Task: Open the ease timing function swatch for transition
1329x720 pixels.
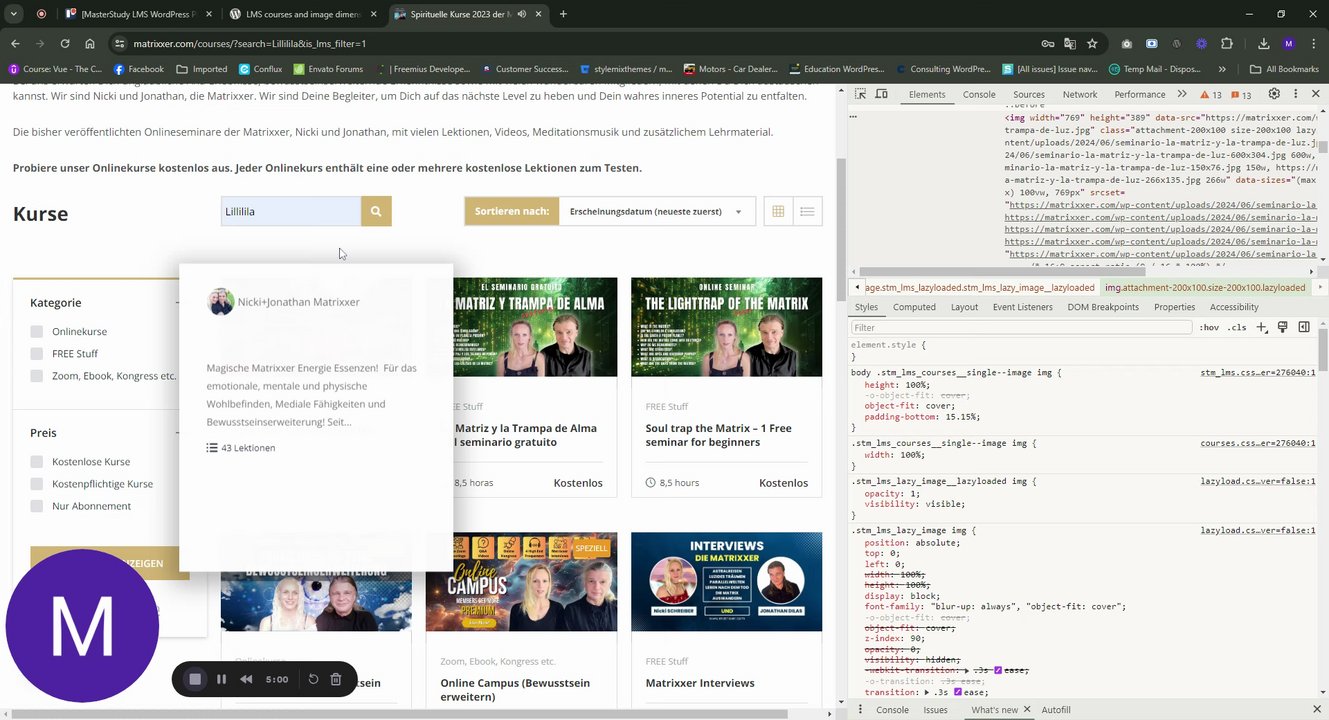Action: pyautogui.click(x=959, y=692)
